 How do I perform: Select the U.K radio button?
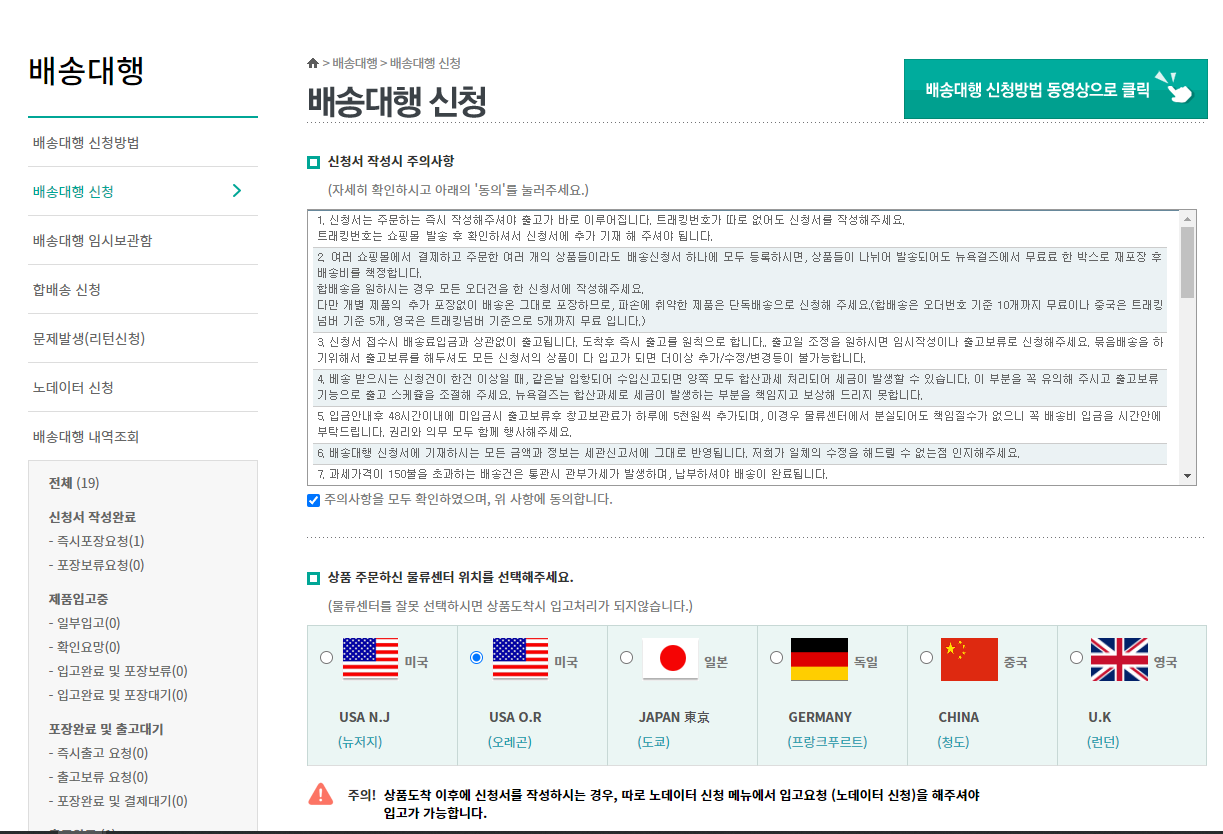tap(1076, 657)
